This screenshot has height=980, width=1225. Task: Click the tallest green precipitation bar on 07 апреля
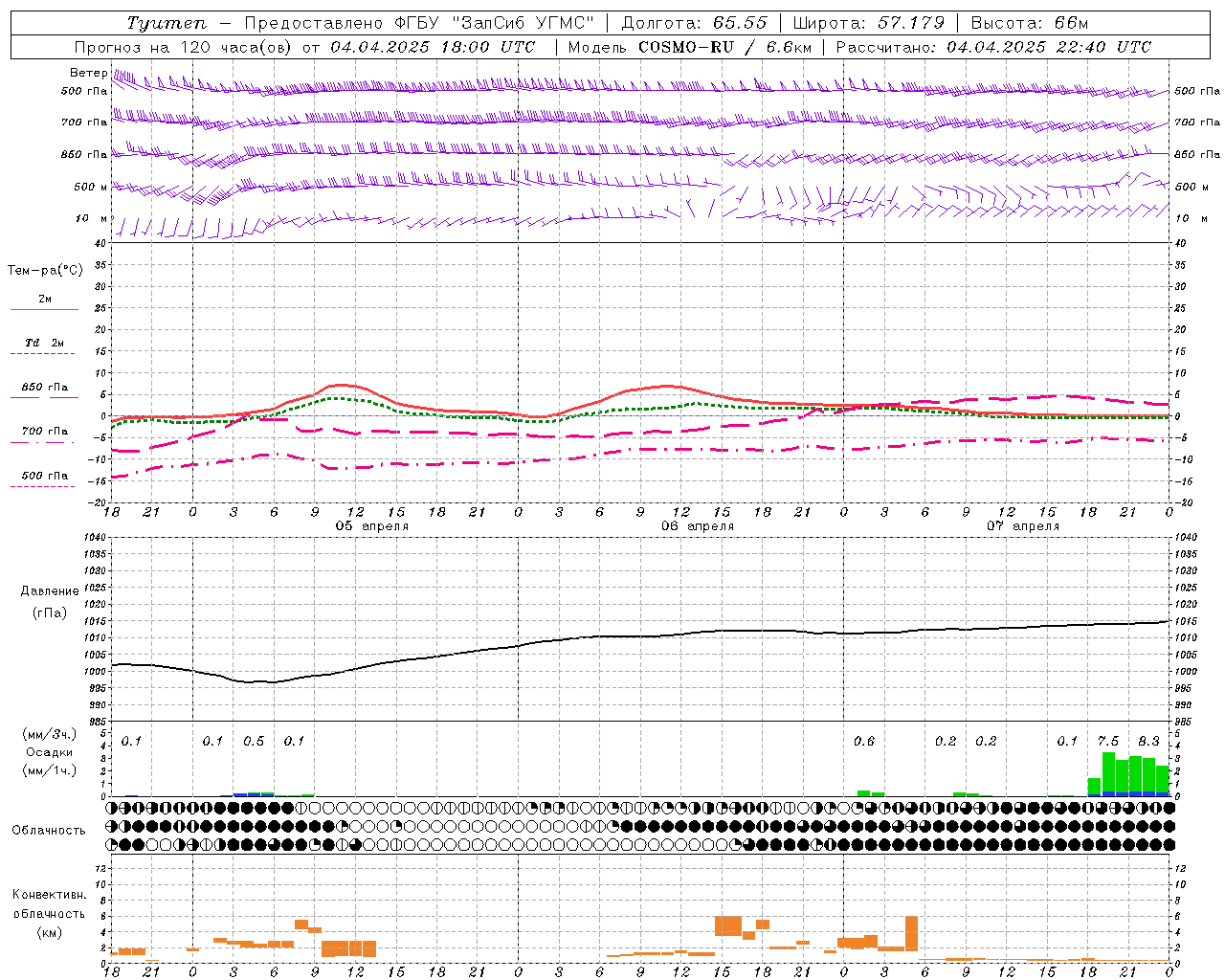pos(1108,772)
